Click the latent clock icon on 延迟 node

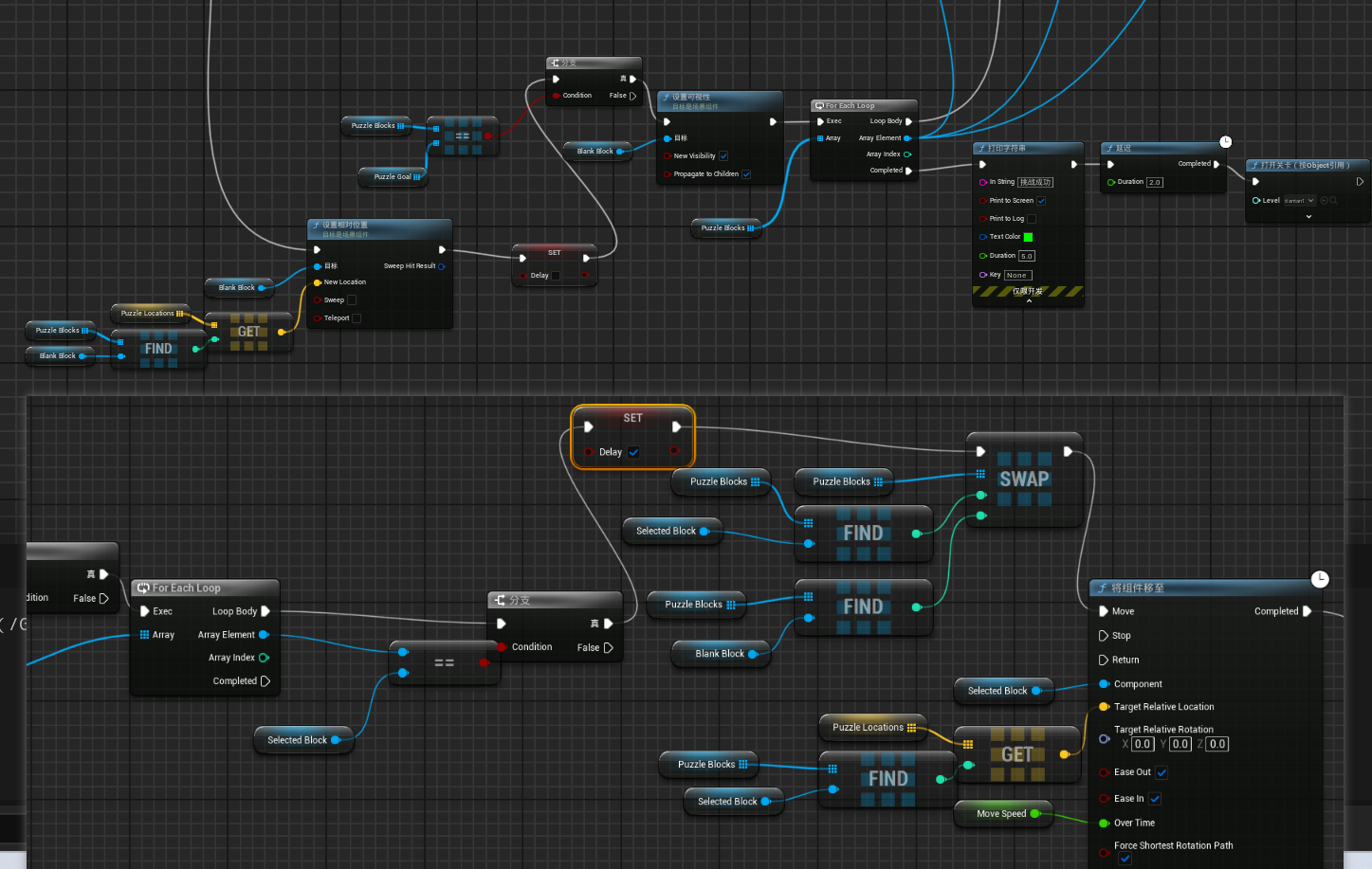(1225, 142)
